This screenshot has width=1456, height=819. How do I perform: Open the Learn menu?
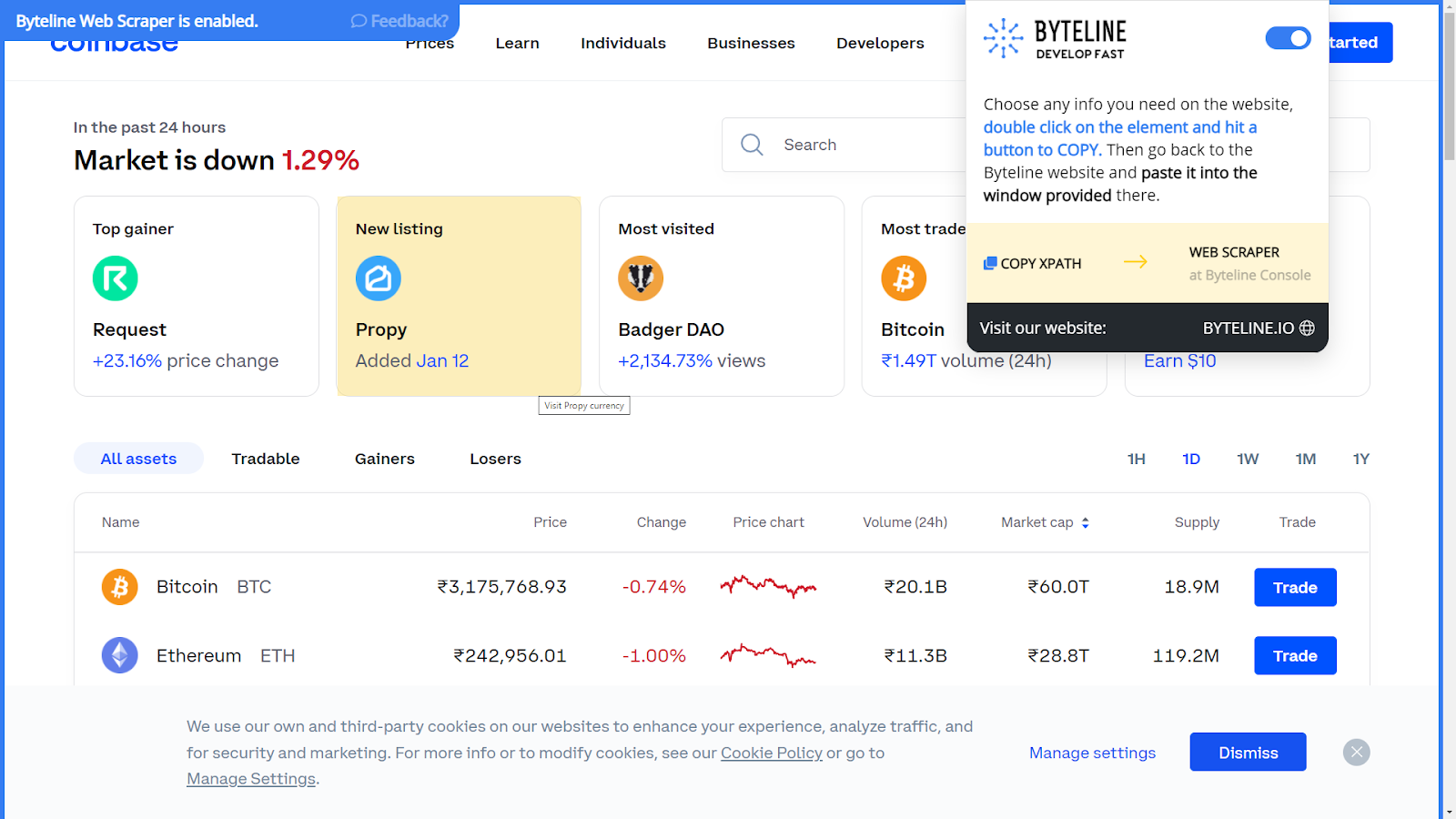(x=518, y=43)
